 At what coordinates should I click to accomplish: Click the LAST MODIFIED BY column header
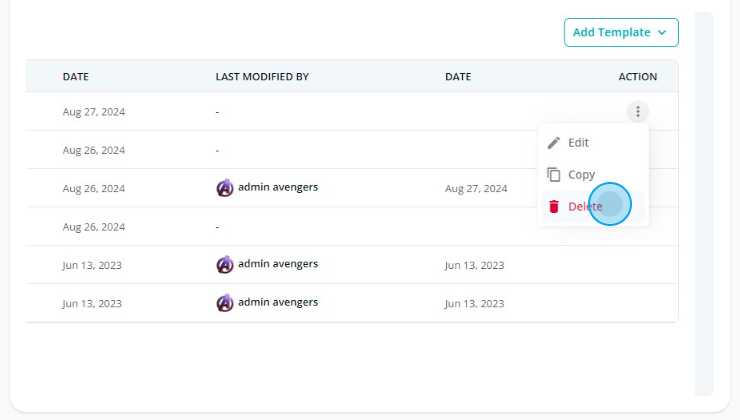262,77
